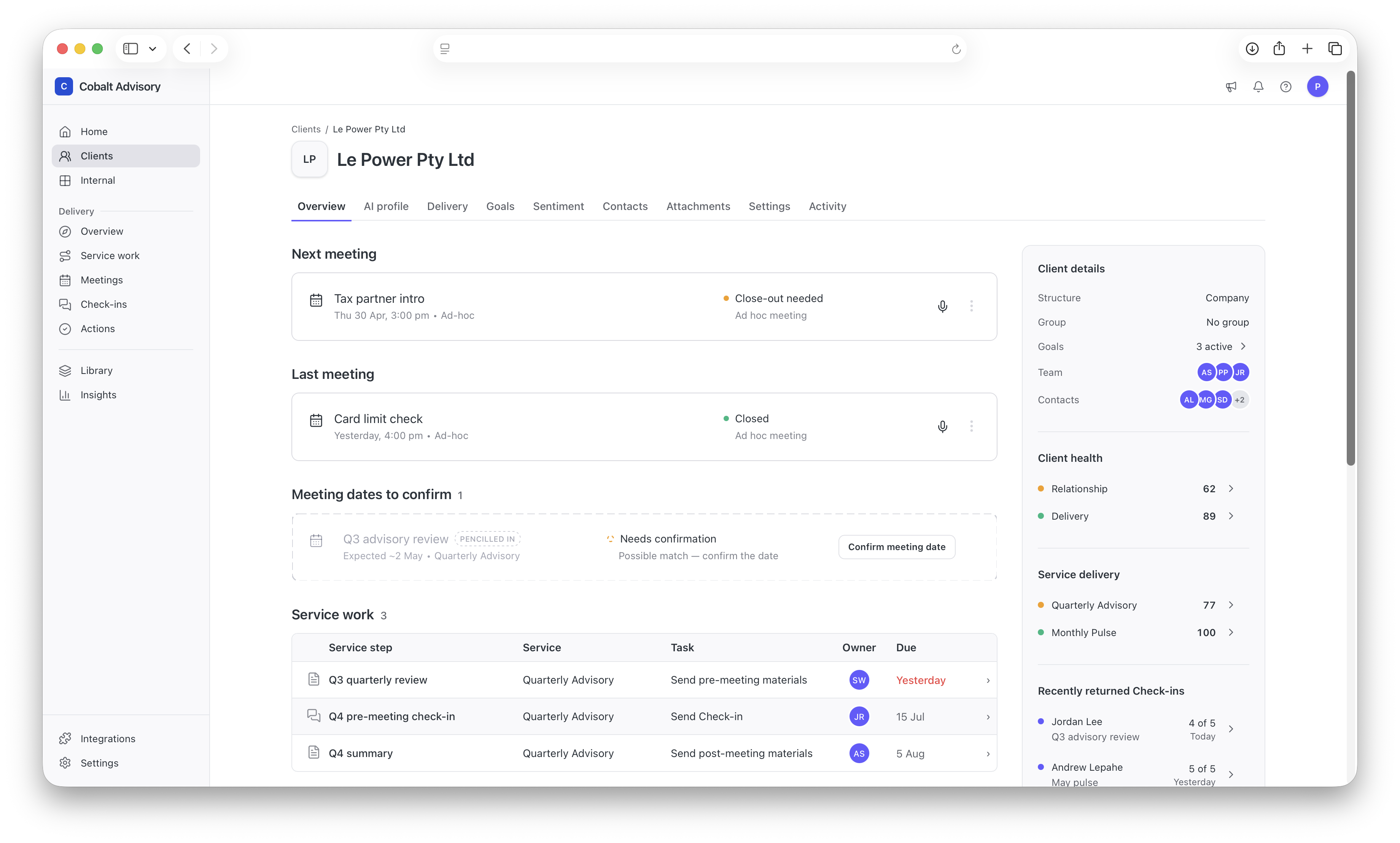Click the browser address bar

click(x=700, y=49)
